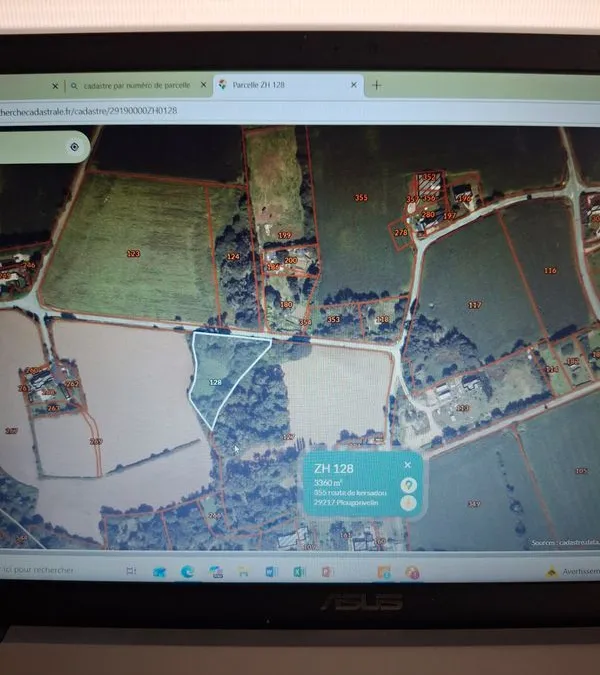Click parcel 180 on the map

[x=286, y=304]
